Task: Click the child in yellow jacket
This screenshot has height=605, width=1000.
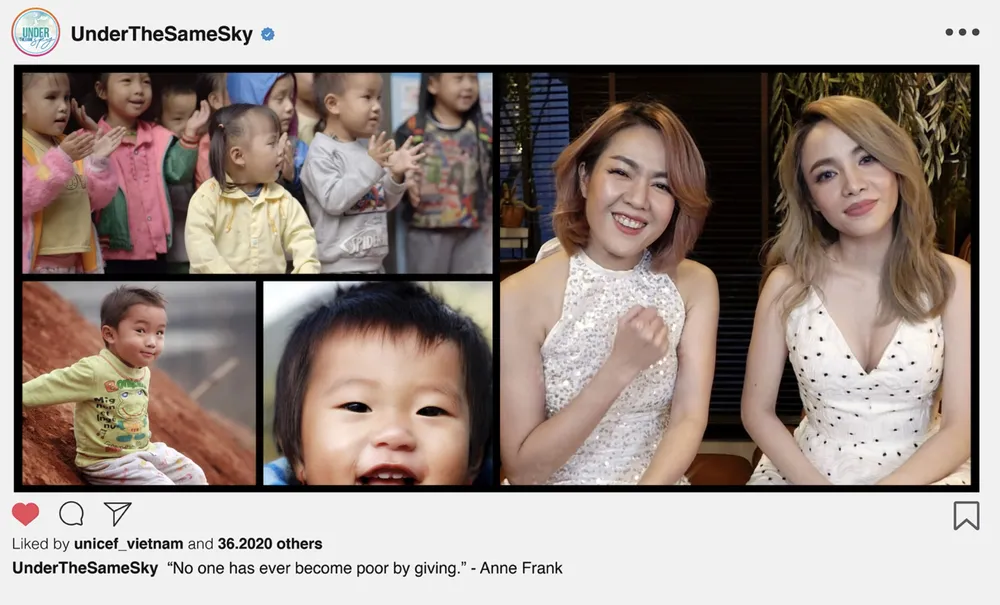Action: pos(251,191)
